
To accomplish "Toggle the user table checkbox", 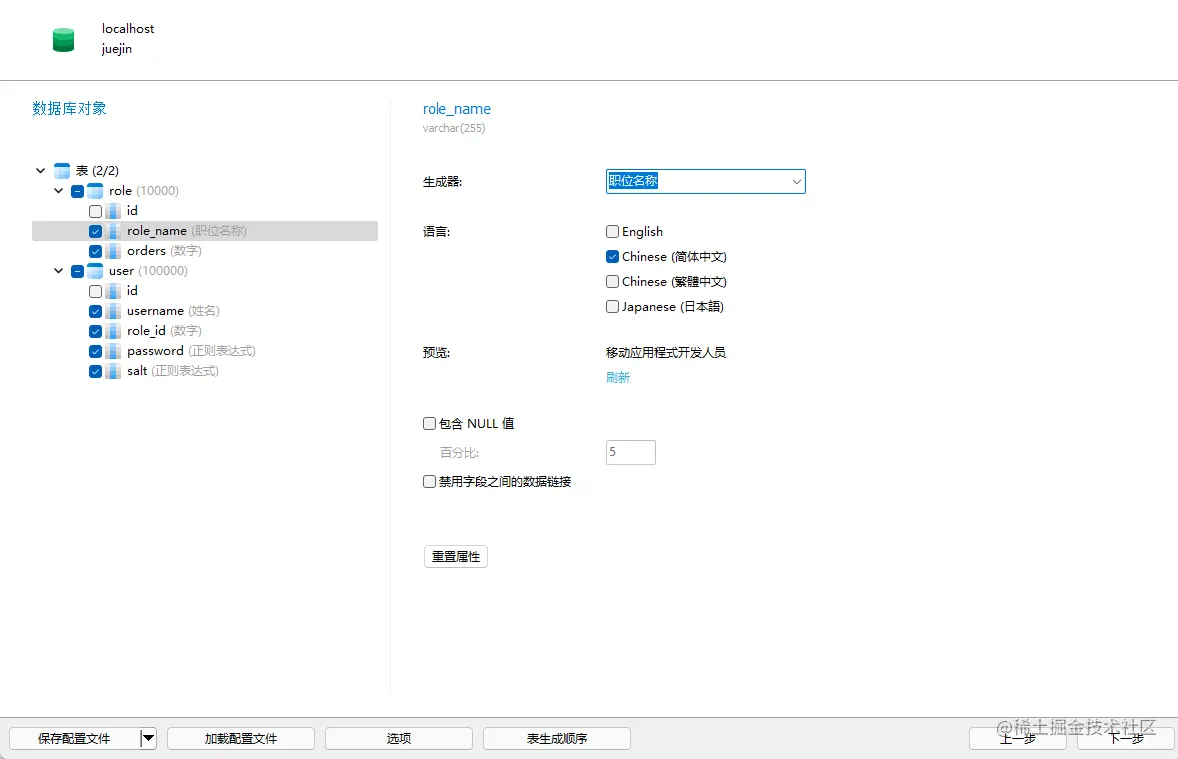I will pos(77,271).
